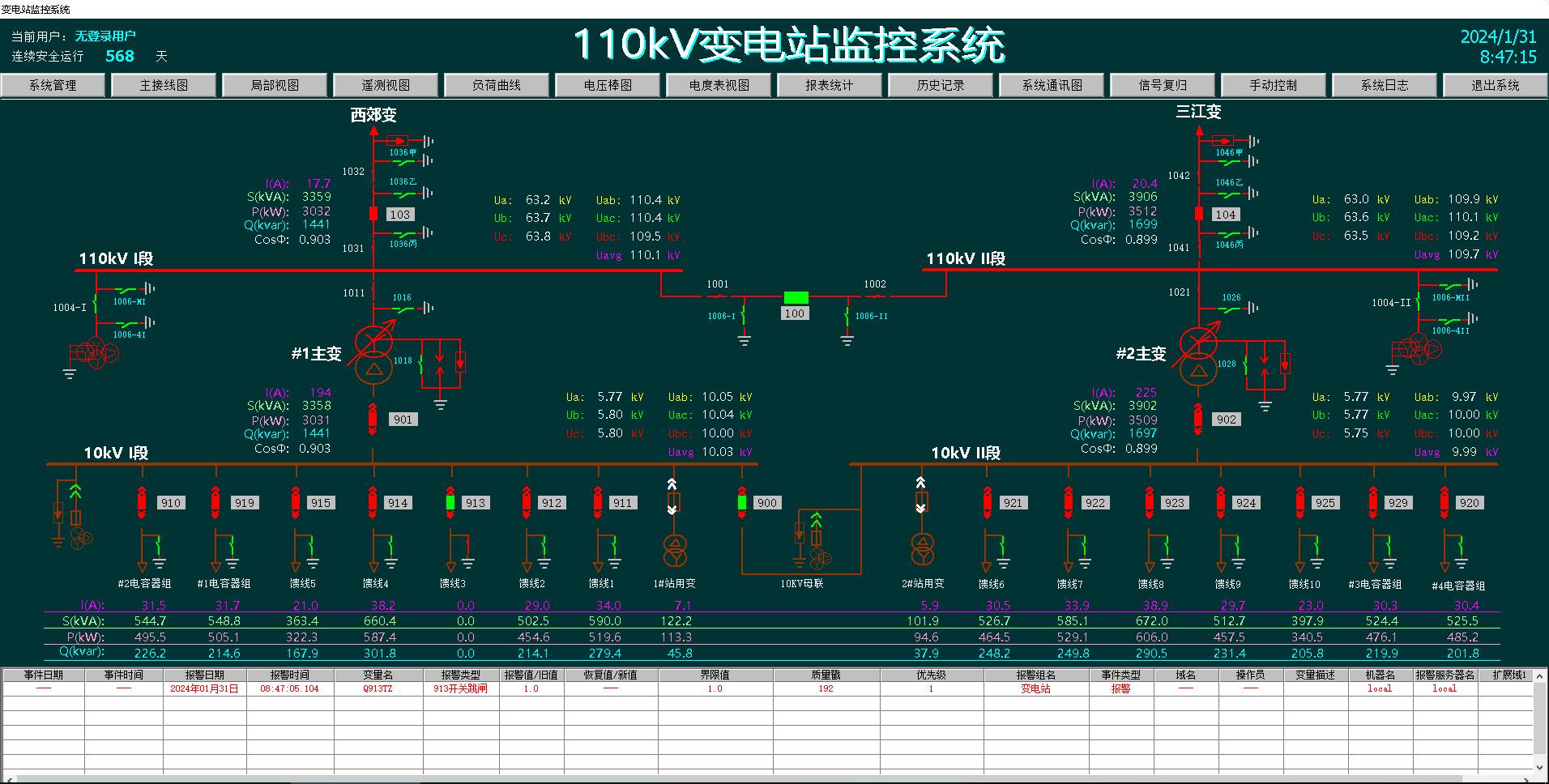Open the 历史记录 page
Viewport: 1549px width, 784px height.
coord(941,85)
